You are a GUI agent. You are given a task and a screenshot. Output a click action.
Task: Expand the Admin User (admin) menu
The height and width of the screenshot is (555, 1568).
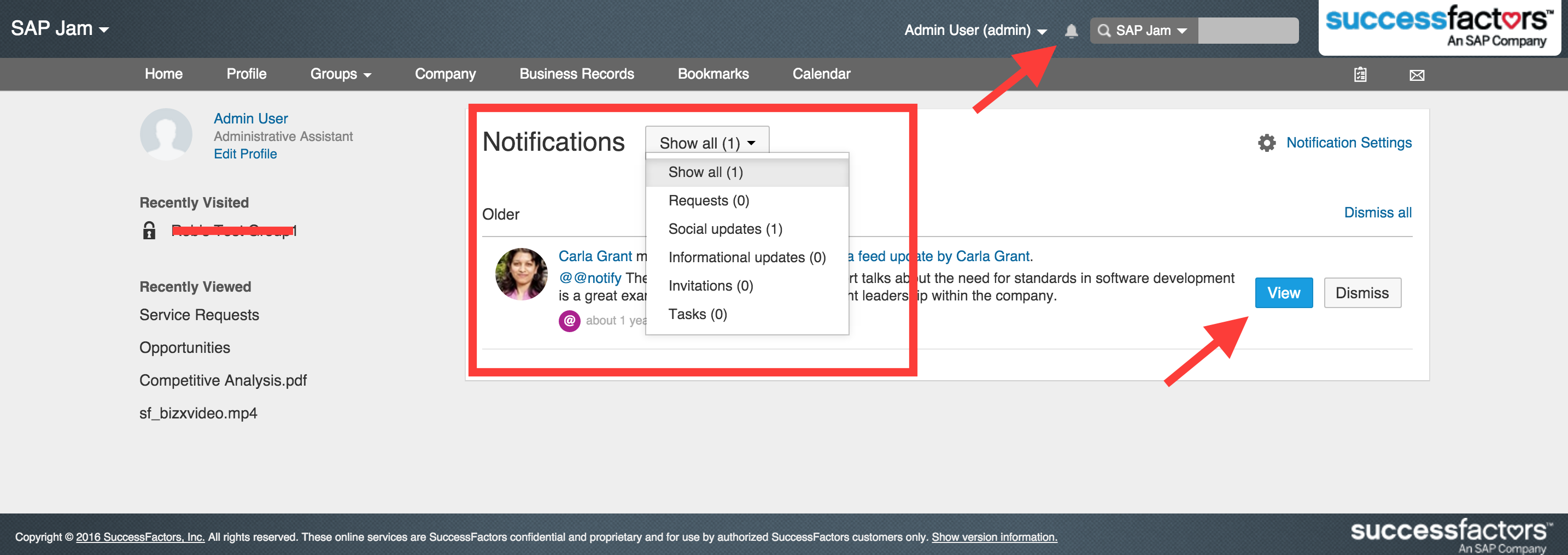coord(975,31)
